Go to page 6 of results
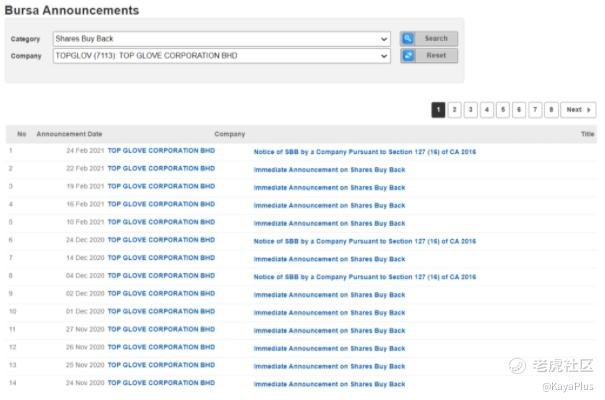The image size is (605, 400). pos(519,110)
